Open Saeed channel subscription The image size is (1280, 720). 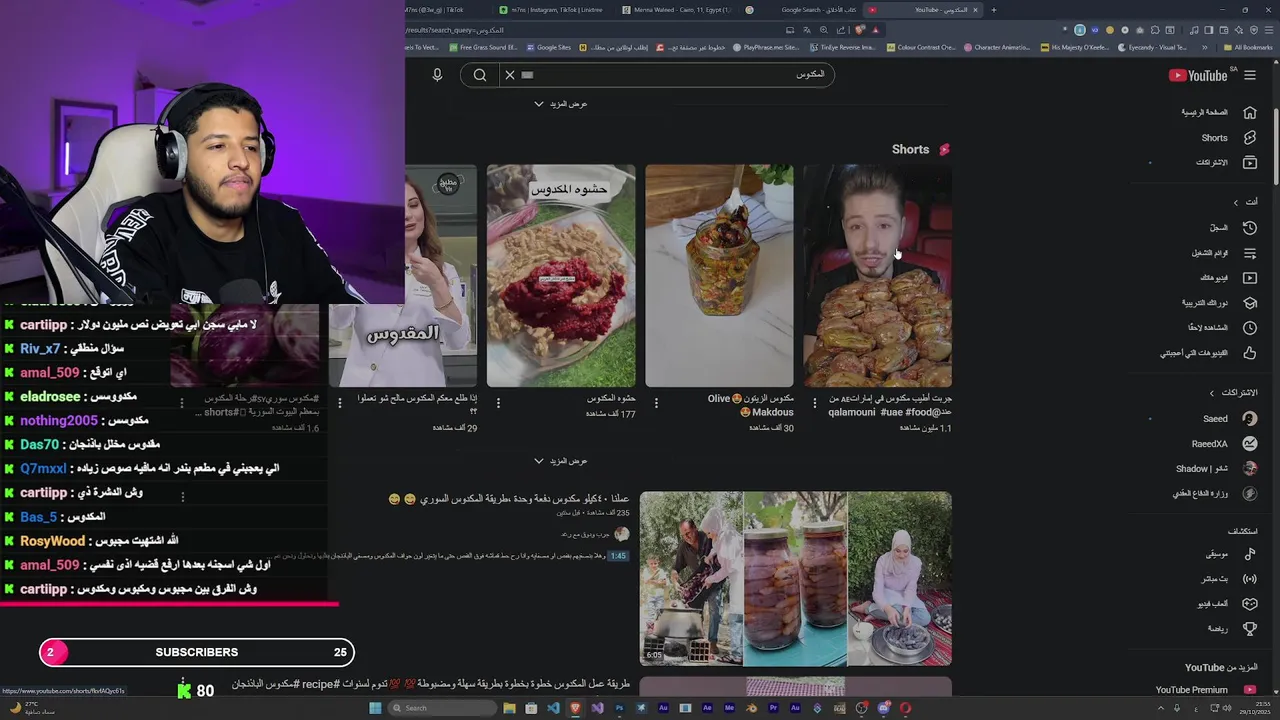(x=1229, y=419)
